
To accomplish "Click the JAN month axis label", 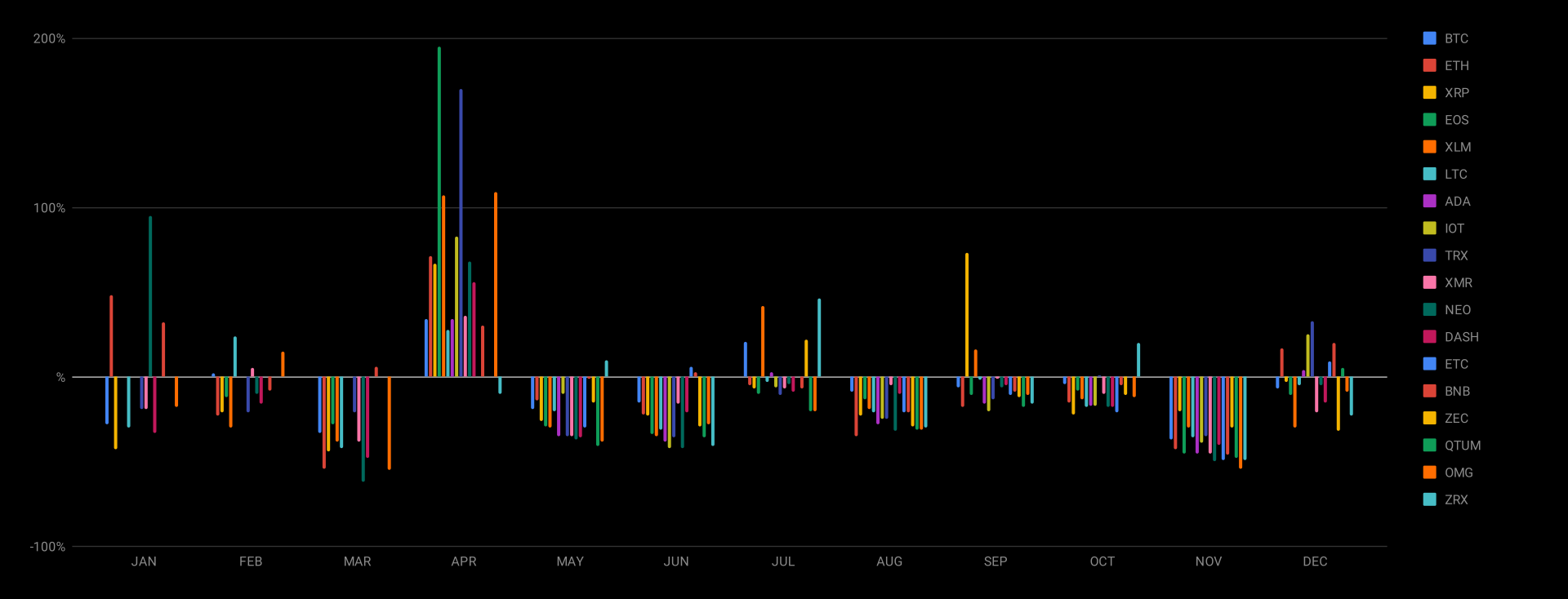I will coord(144,561).
